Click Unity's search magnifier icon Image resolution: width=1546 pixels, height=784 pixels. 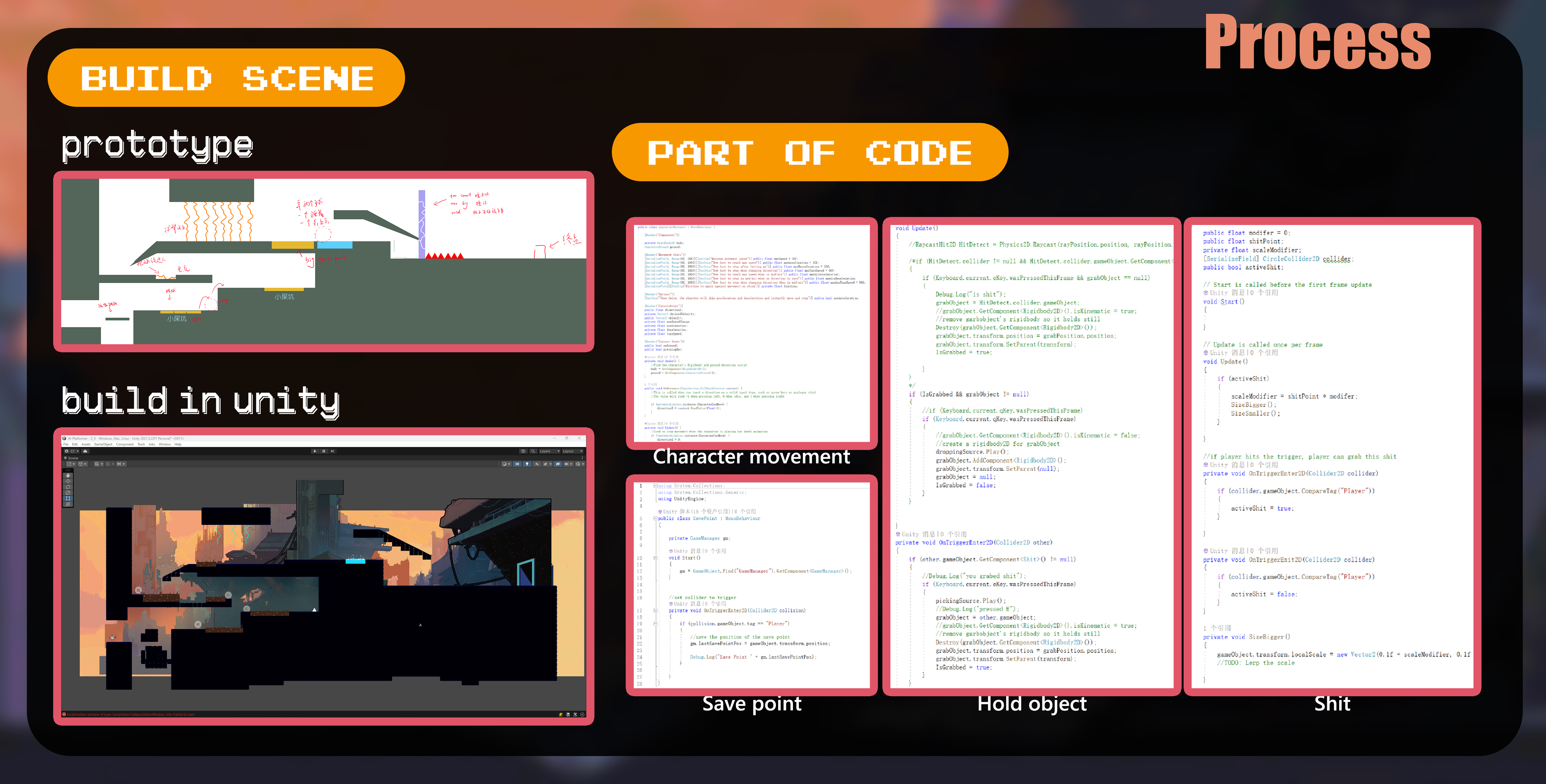pyautogui.click(x=533, y=451)
